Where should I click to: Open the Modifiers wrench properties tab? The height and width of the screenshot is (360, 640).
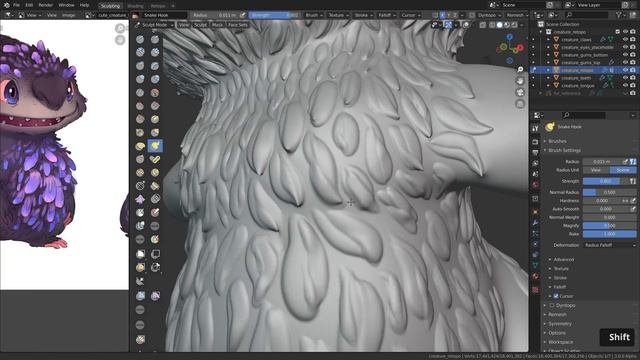point(535,223)
